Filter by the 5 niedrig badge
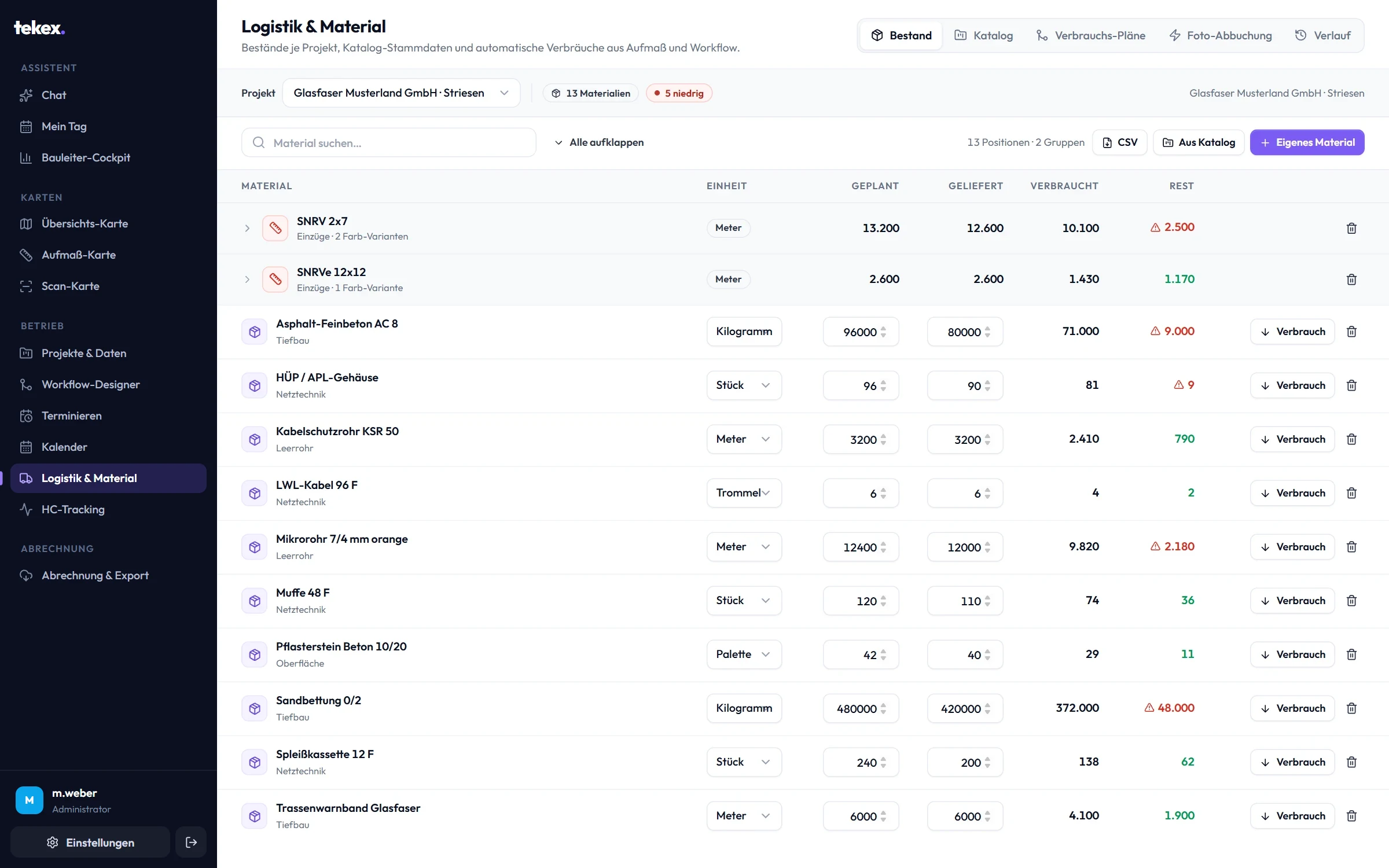 pyautogui.click(x=679, y=93)
